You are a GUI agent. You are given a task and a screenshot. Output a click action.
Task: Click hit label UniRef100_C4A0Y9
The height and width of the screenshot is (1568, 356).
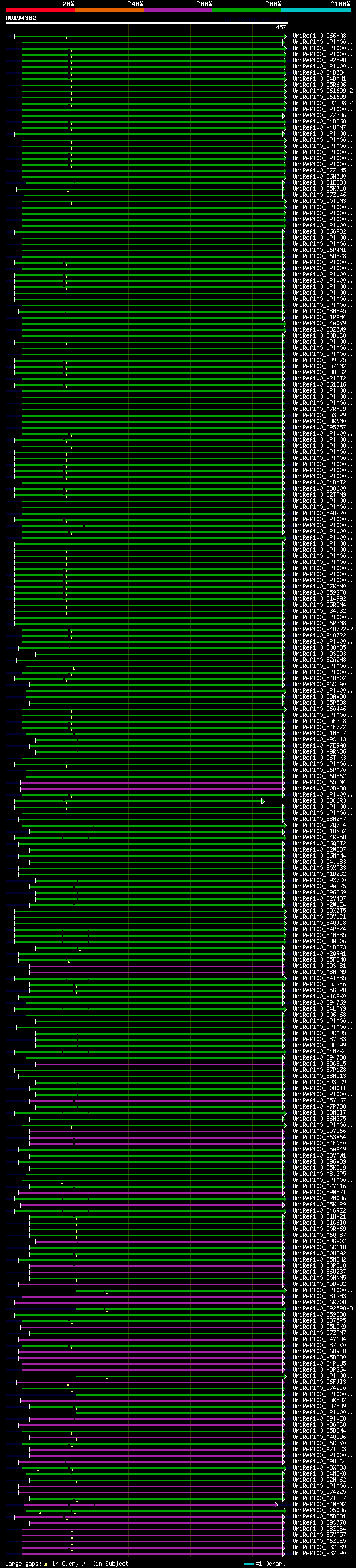click(319, 323)
